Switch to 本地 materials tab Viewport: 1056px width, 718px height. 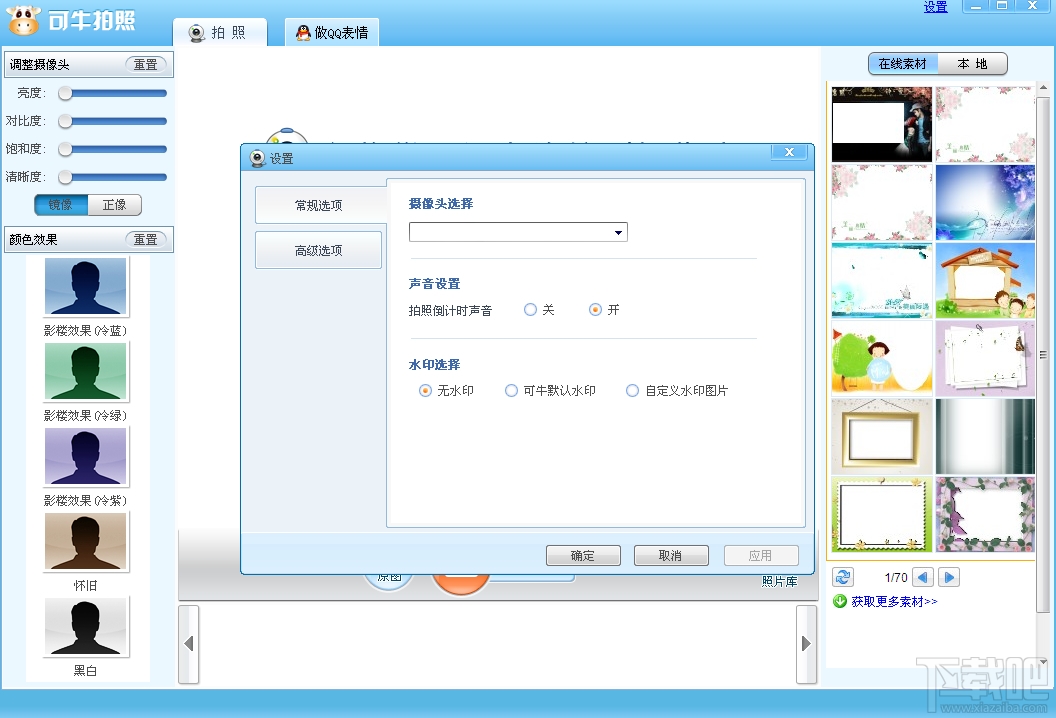[x=972, y=63]
